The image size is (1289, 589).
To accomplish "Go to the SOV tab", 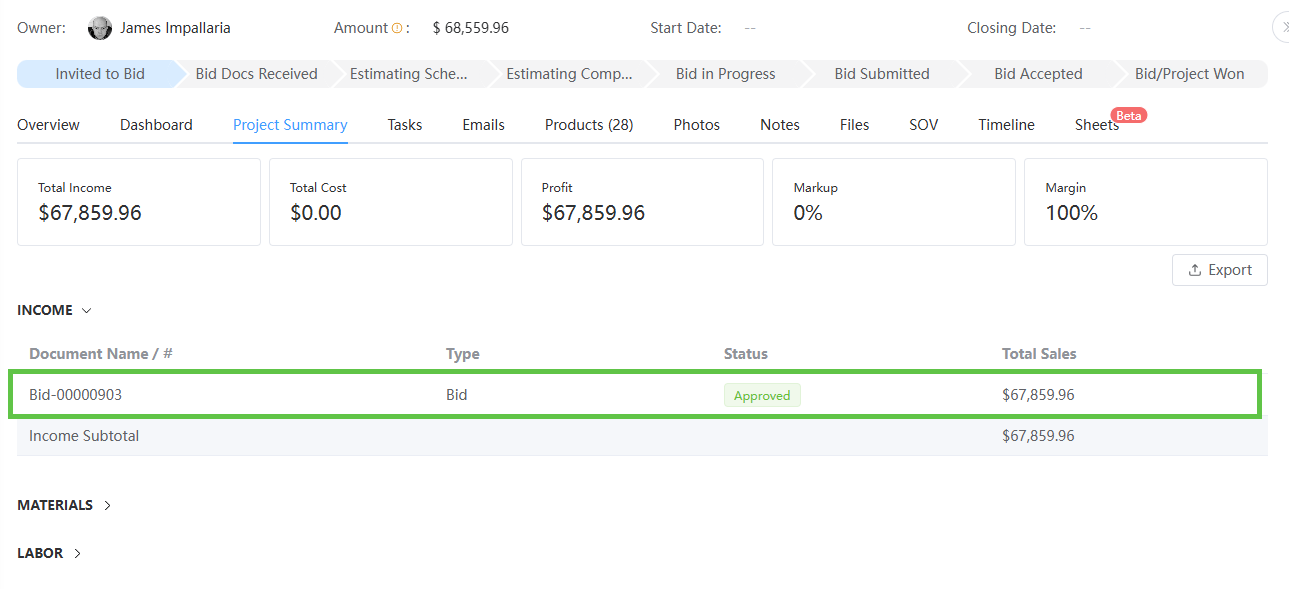I will point(923,125).
